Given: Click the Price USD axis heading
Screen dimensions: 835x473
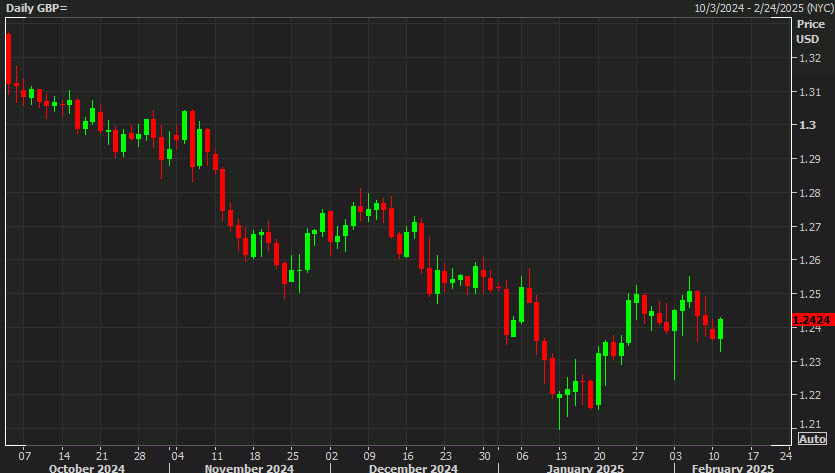Looking at the screenshot, I should tap(810, 31).
